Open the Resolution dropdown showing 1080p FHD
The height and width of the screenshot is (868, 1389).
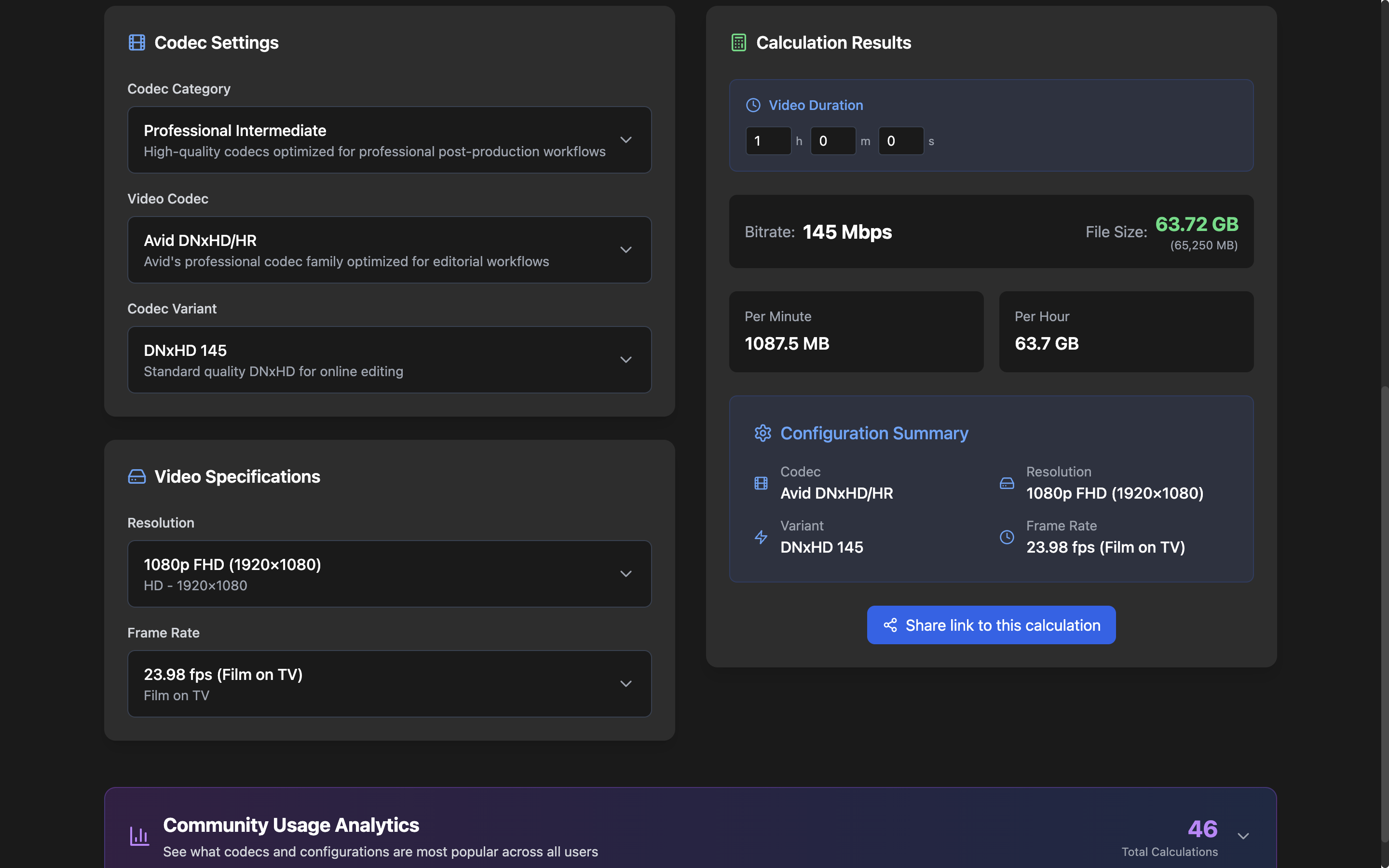[x=389, y=573]
